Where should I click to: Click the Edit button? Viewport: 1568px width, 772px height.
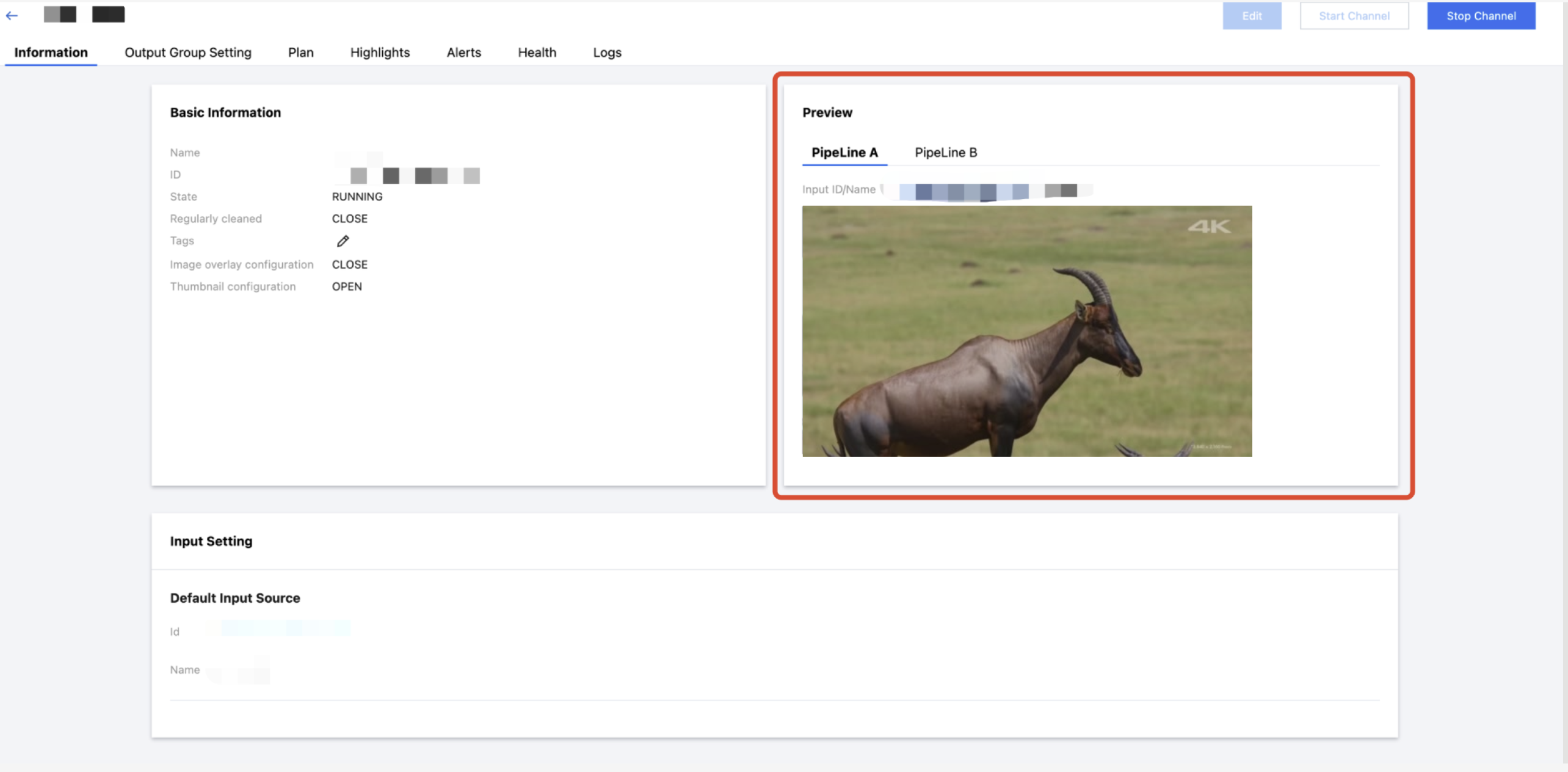pyautogui.click(x=1252, y=16)
